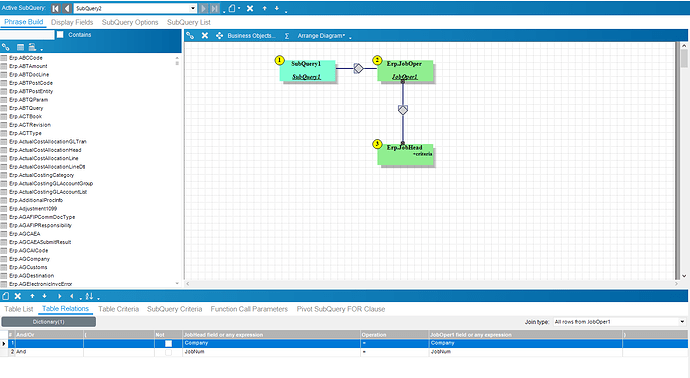This screenshot has height=378, width=690.
Task: Click the diagram horizontal scrollbar right arrow
Action: 676,284
